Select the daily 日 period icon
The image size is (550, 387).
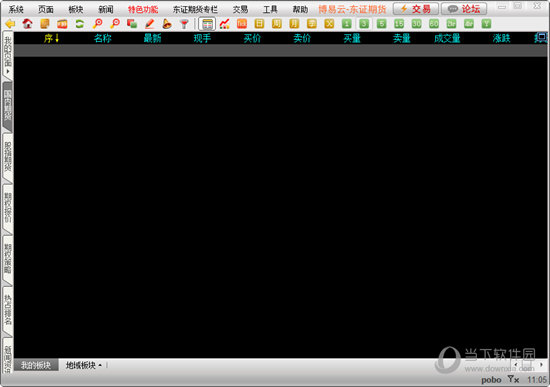(259, 24)
